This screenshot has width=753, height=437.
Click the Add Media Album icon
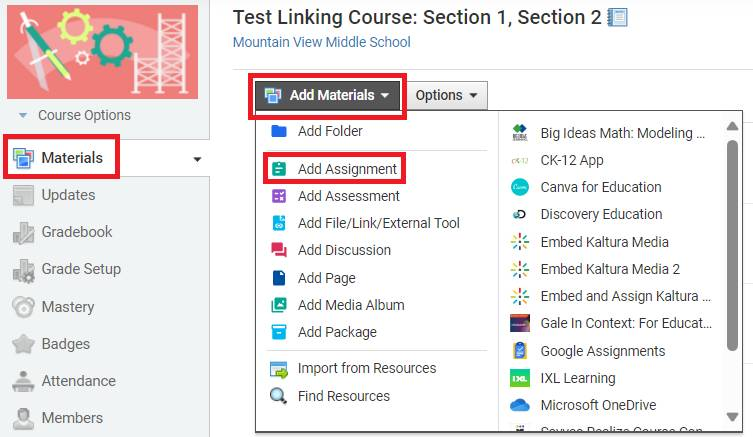279,305
